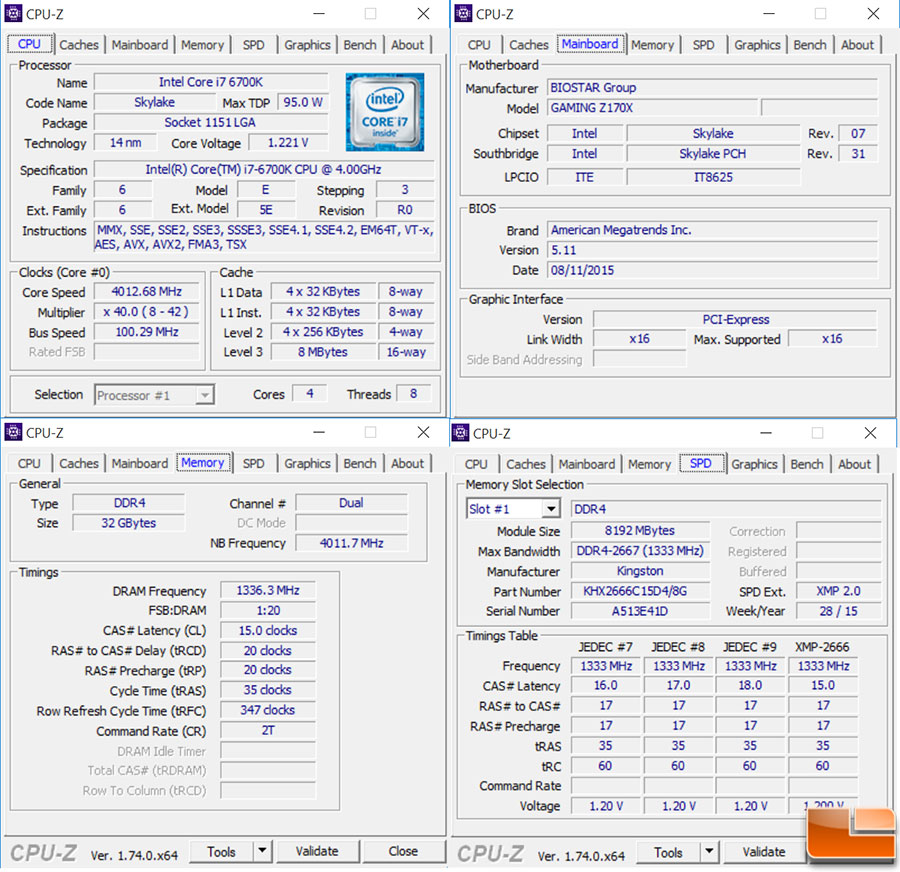The width and height of the screenshot is (900, 872).
Task: Open the Caches tab in CPU window
Action: 79,45
